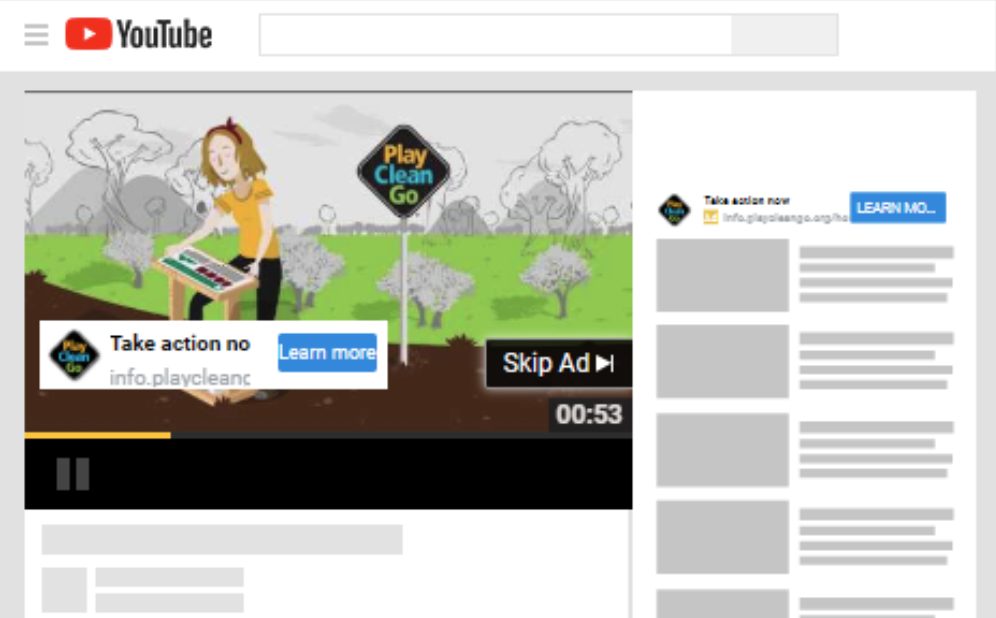Click Learn more in the video overlay ad
Image resolution: width=996 pixels, height=618 pixels.
click(x=327, y=353)
